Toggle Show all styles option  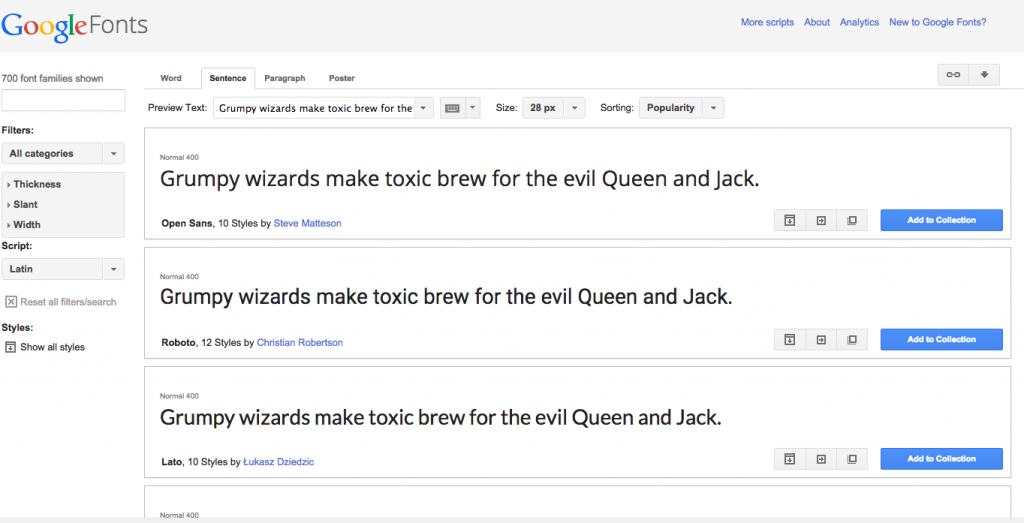click(x=44, y=347)
